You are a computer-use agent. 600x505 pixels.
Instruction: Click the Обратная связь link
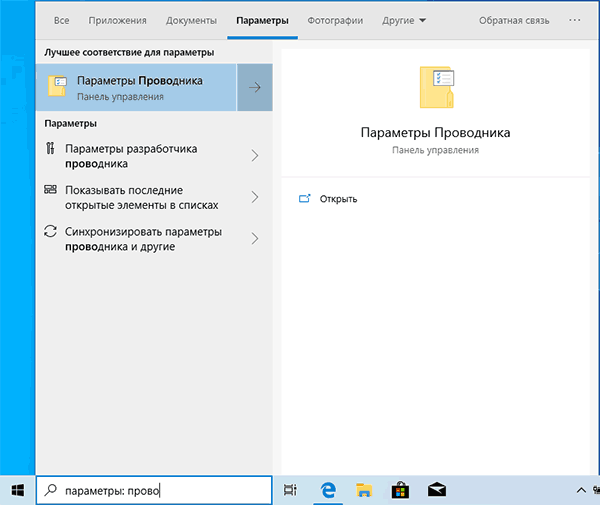point(514,20)
